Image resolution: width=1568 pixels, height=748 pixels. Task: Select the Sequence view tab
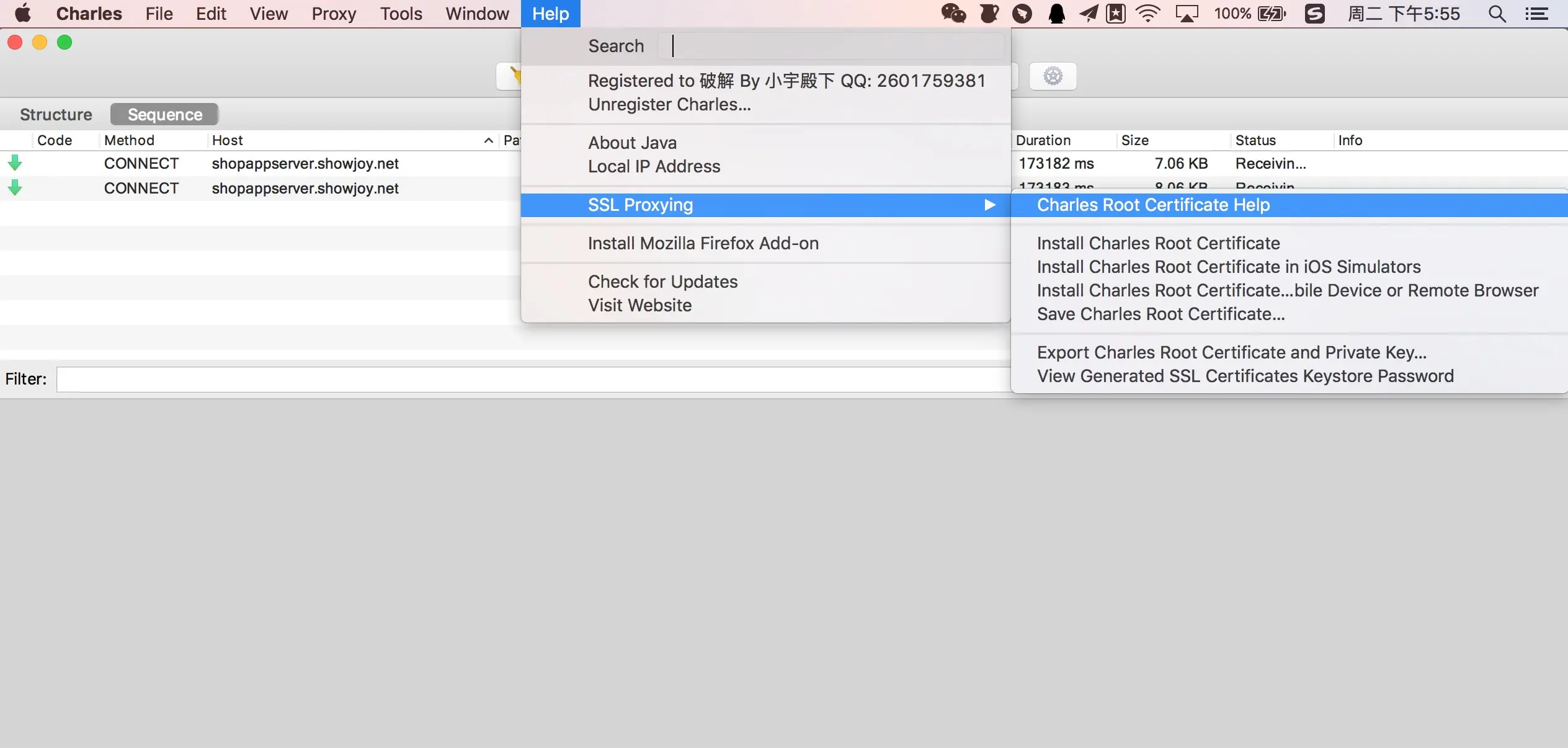tap(164, 115)
